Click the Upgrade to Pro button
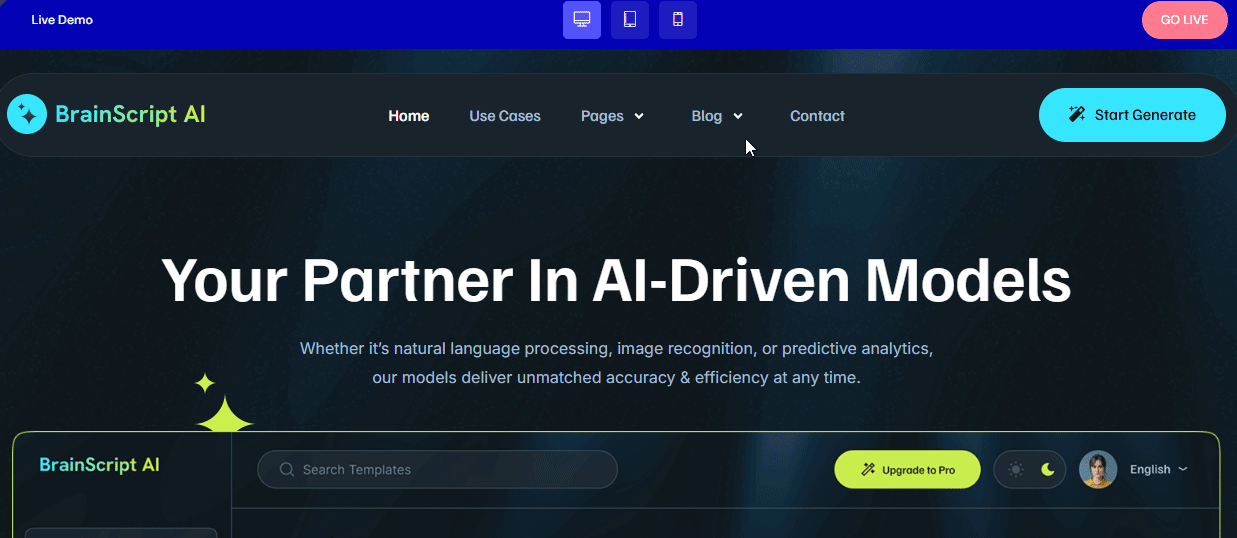The height and width of the screenshot is (538, 1237). coord(907,469)
